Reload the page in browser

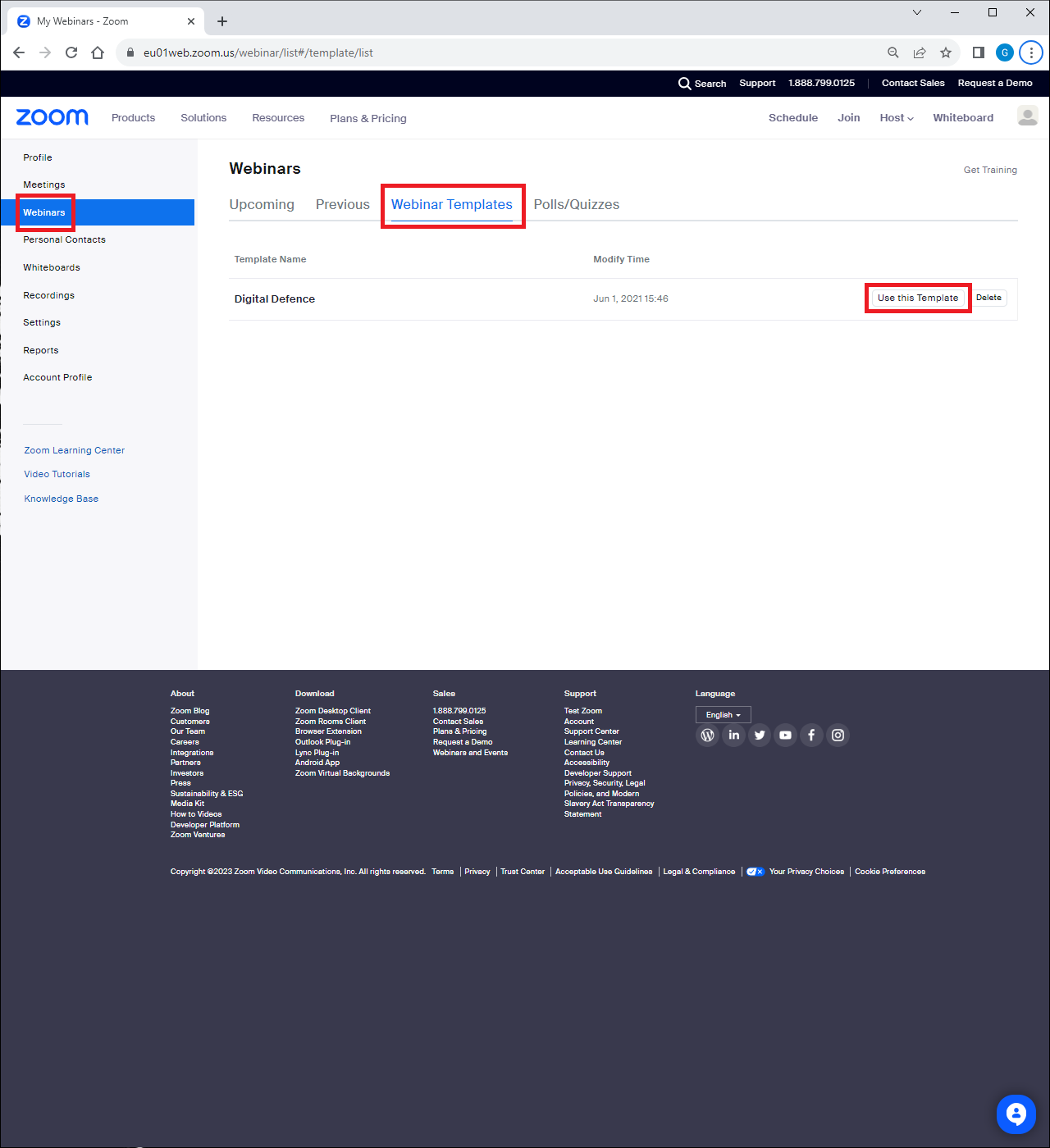[x=71, y=52]
